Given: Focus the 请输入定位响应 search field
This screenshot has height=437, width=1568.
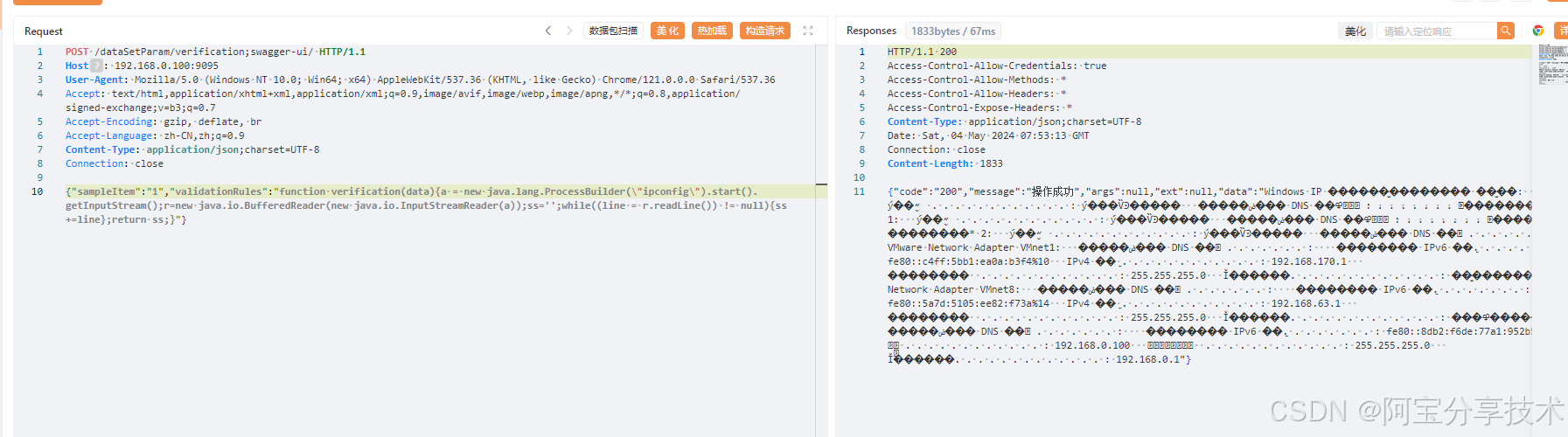Looking at the screenshot, I should pos(1437,31).
